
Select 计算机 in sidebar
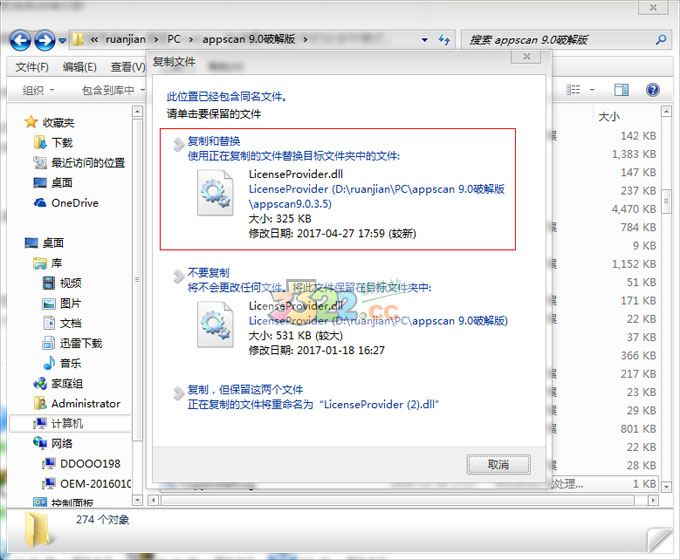(x=67, y=423)
